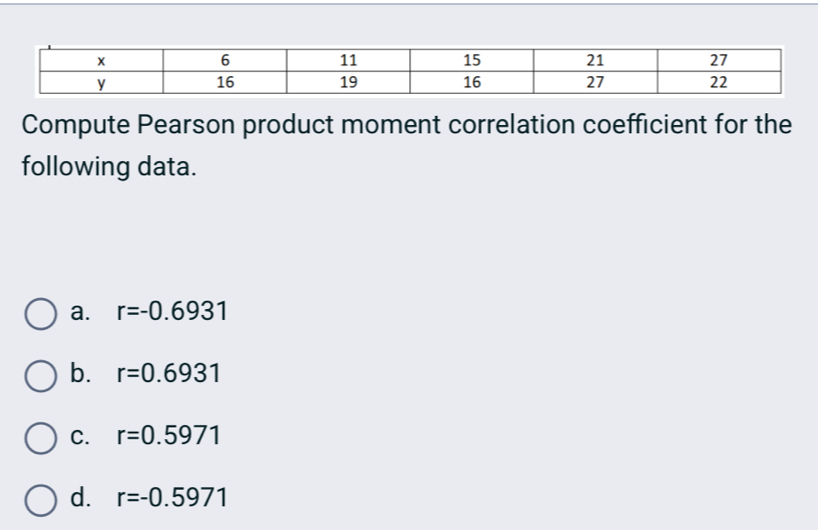Image resolution: width=818 pixels, height=530 pixels.
Task: Click the answer label text "r=-0.5971"
Action: coord(172,498)
